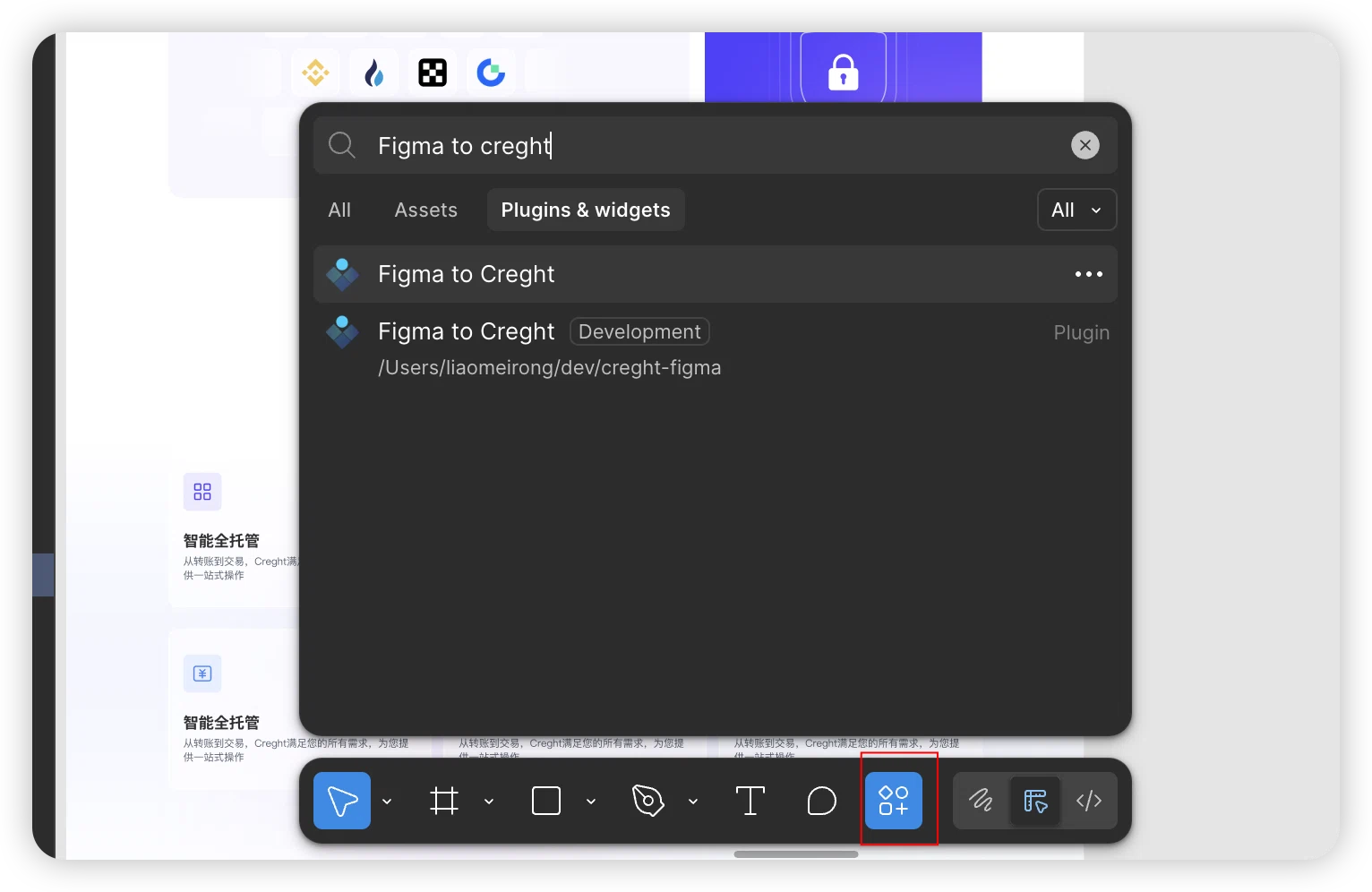Expand shape tools dropdown arrow

click(x=591, y=802)
